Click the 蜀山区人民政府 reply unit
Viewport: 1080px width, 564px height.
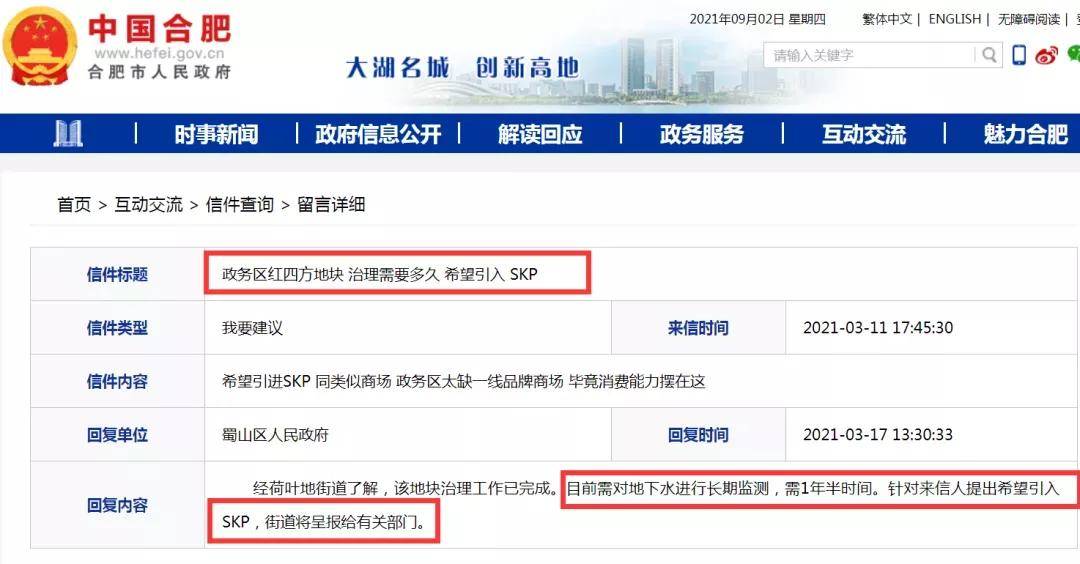tap(276, 435)
